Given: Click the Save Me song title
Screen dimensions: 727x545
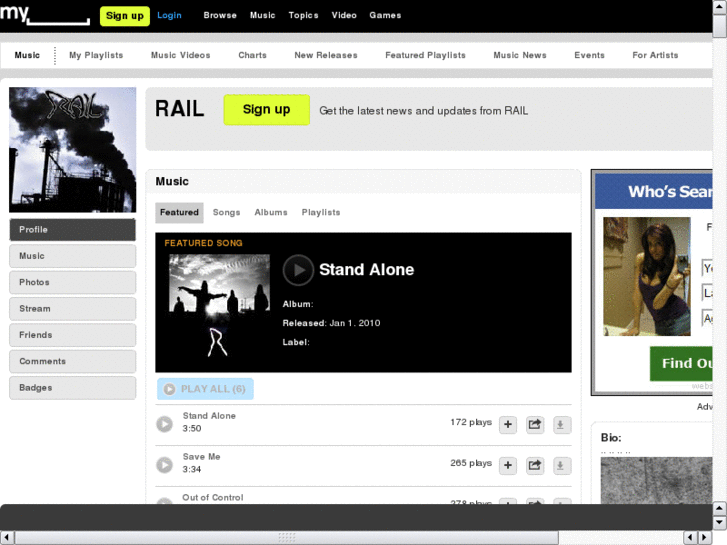Looking at the screenshot, I should (201, 456).
